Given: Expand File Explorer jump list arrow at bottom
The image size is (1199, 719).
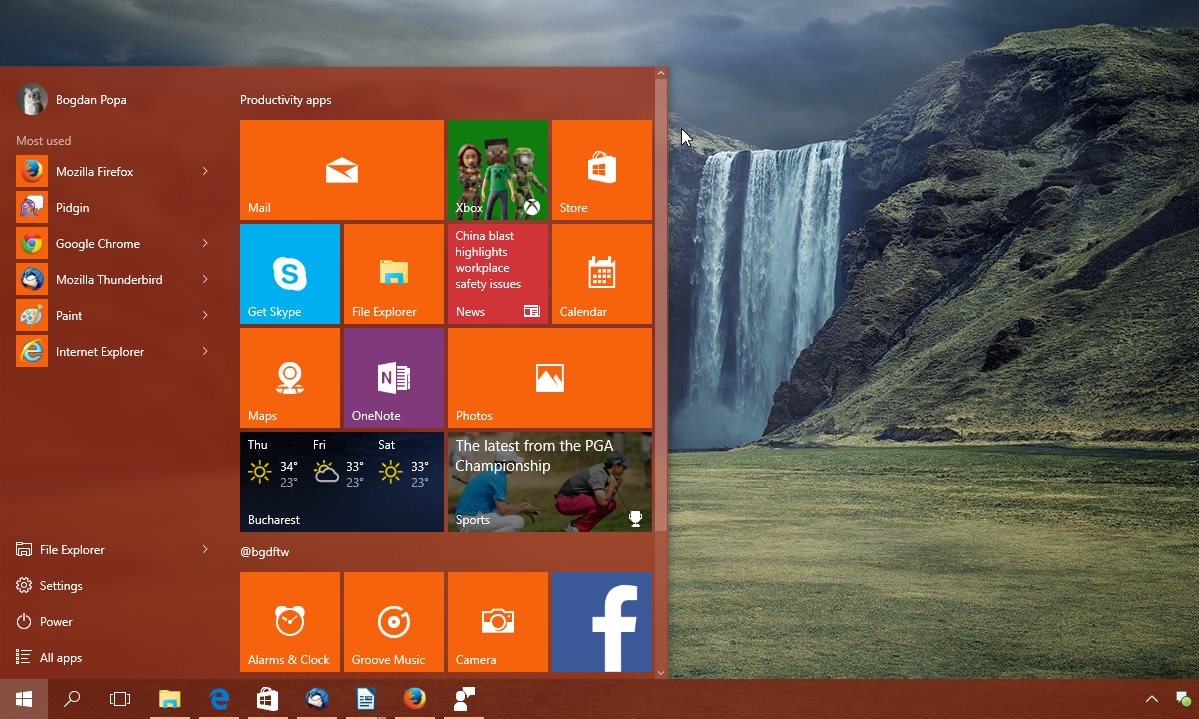Looking at the screenshot, I should click(205, 549).
